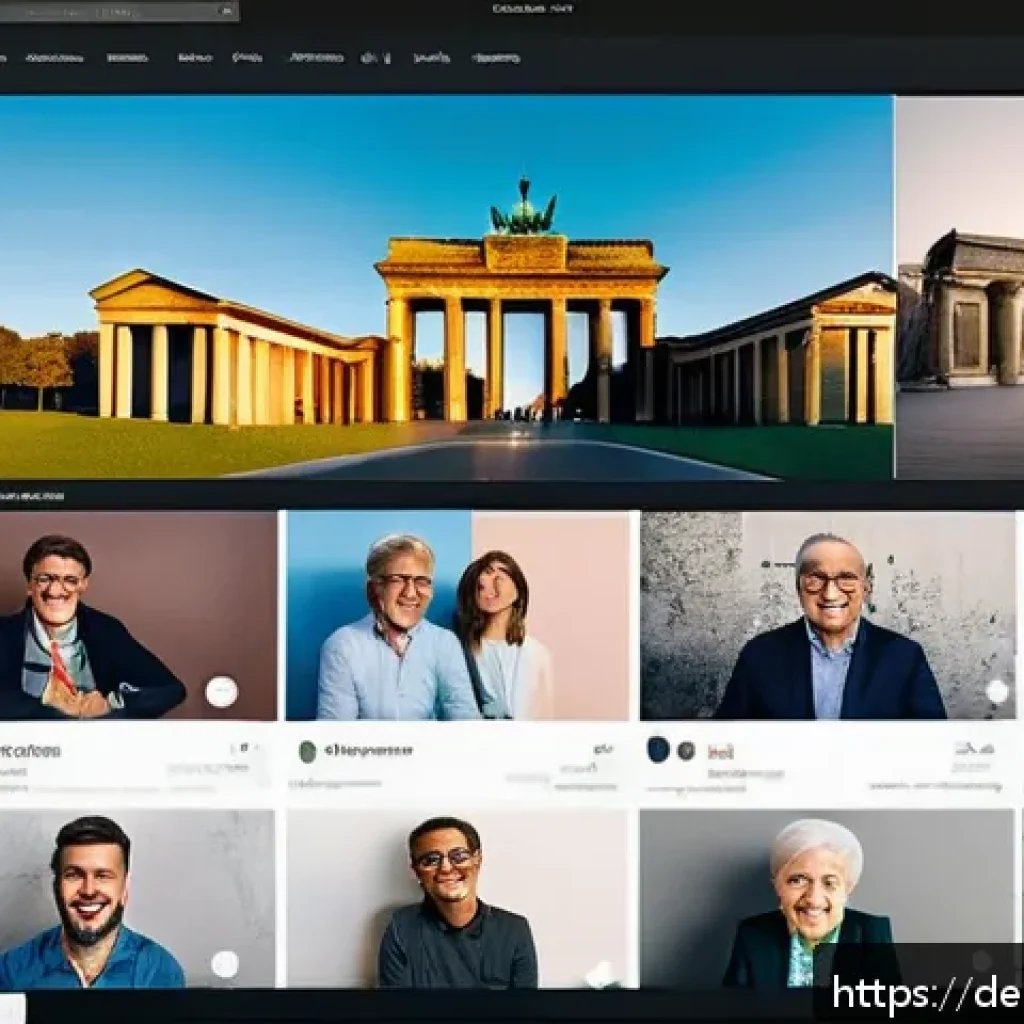The image size is (1024, 1024).
Task: Select the second menu item in the top navigation
Action: [x=130, y=57]
